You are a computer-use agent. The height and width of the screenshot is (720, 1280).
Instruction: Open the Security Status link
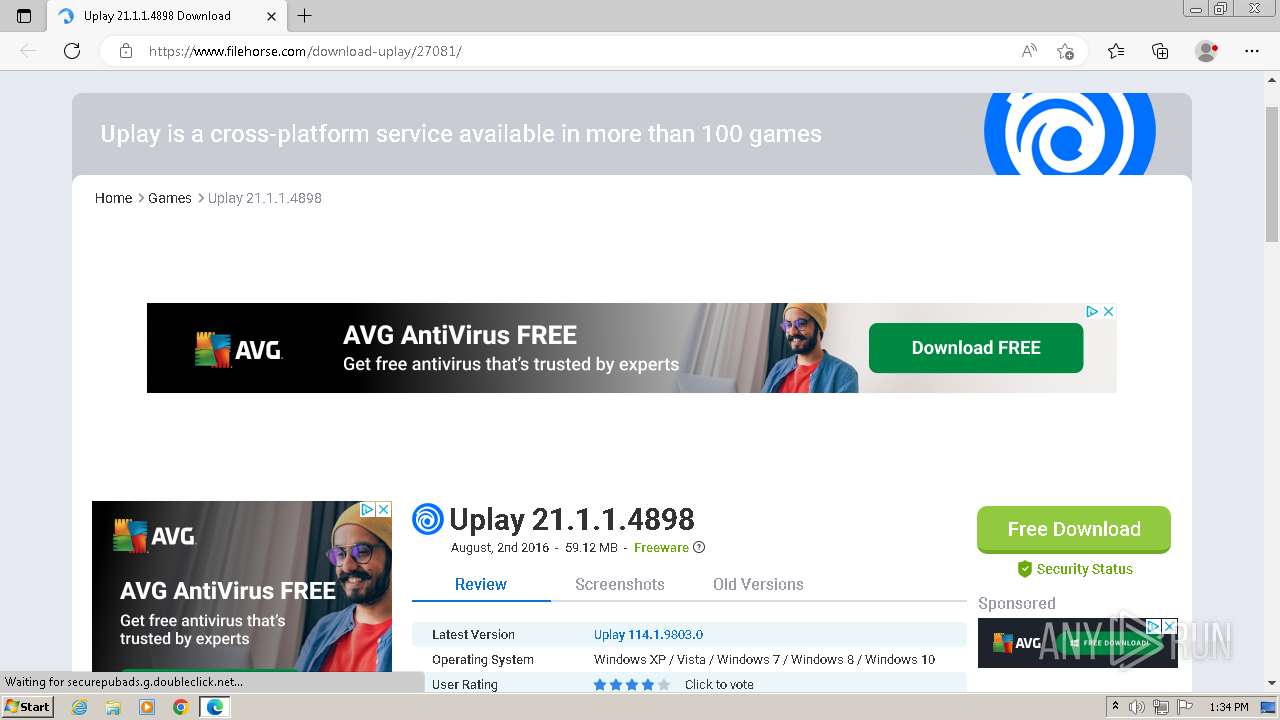(1084, 569)
